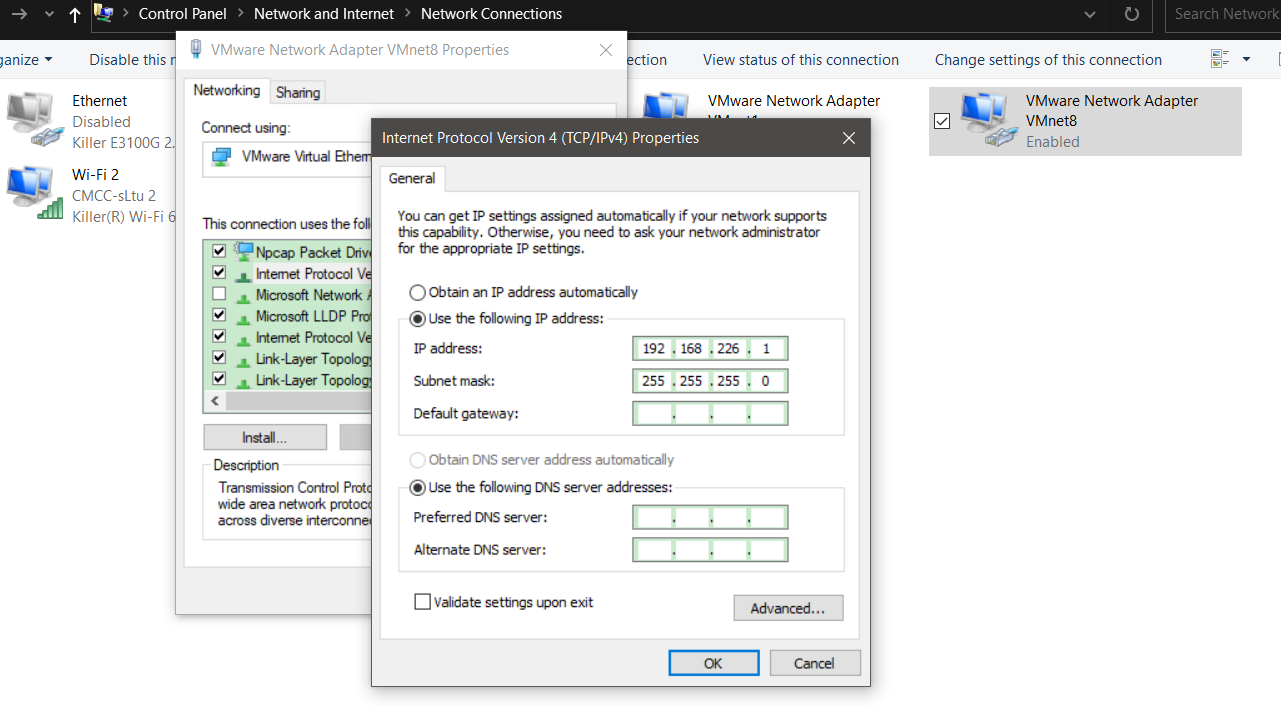Screen dimensions: 1281x706
Task: Click Control Panel breadcrumb
Action: click(183, 14)
